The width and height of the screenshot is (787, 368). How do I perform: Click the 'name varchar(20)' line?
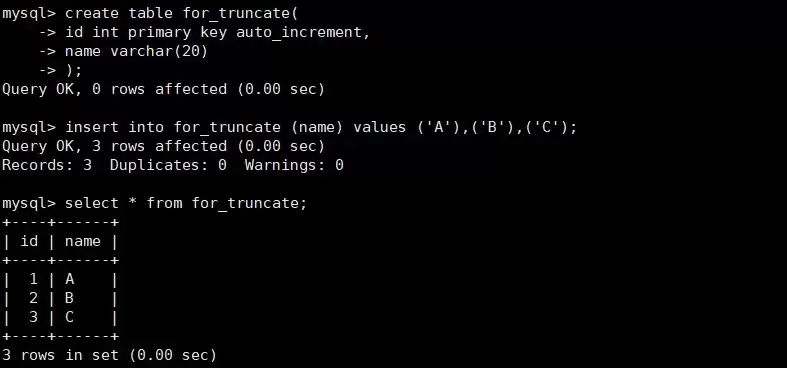point(136,51)
